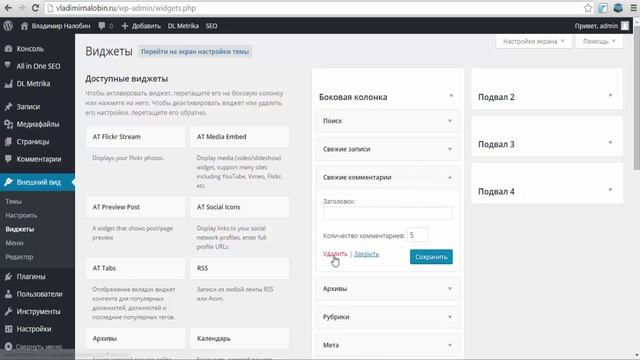640x360 pixels.
Task: Click the plus Добавить icon
Action: click(125, 26)
